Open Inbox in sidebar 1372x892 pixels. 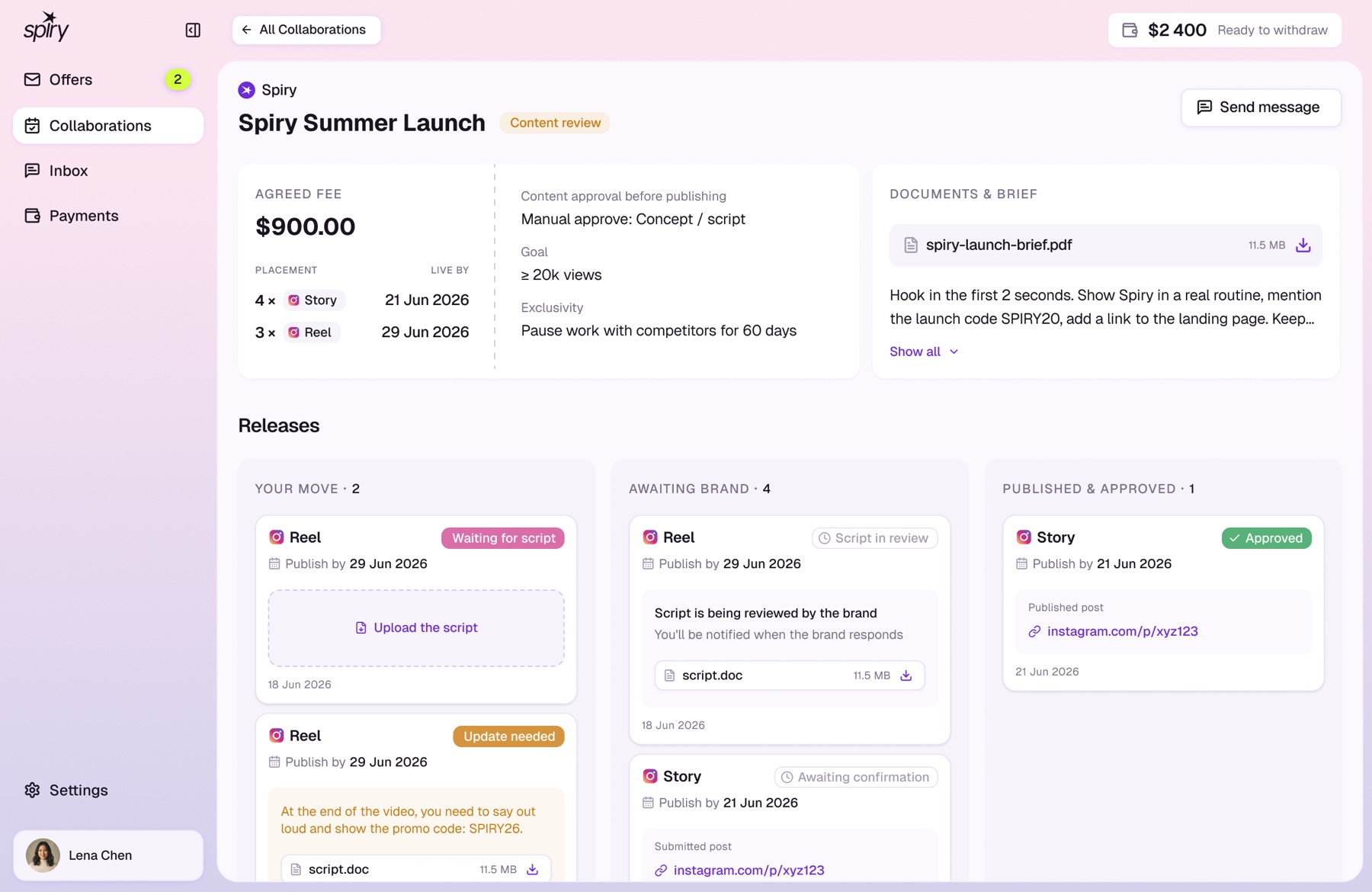coord(108,171)
